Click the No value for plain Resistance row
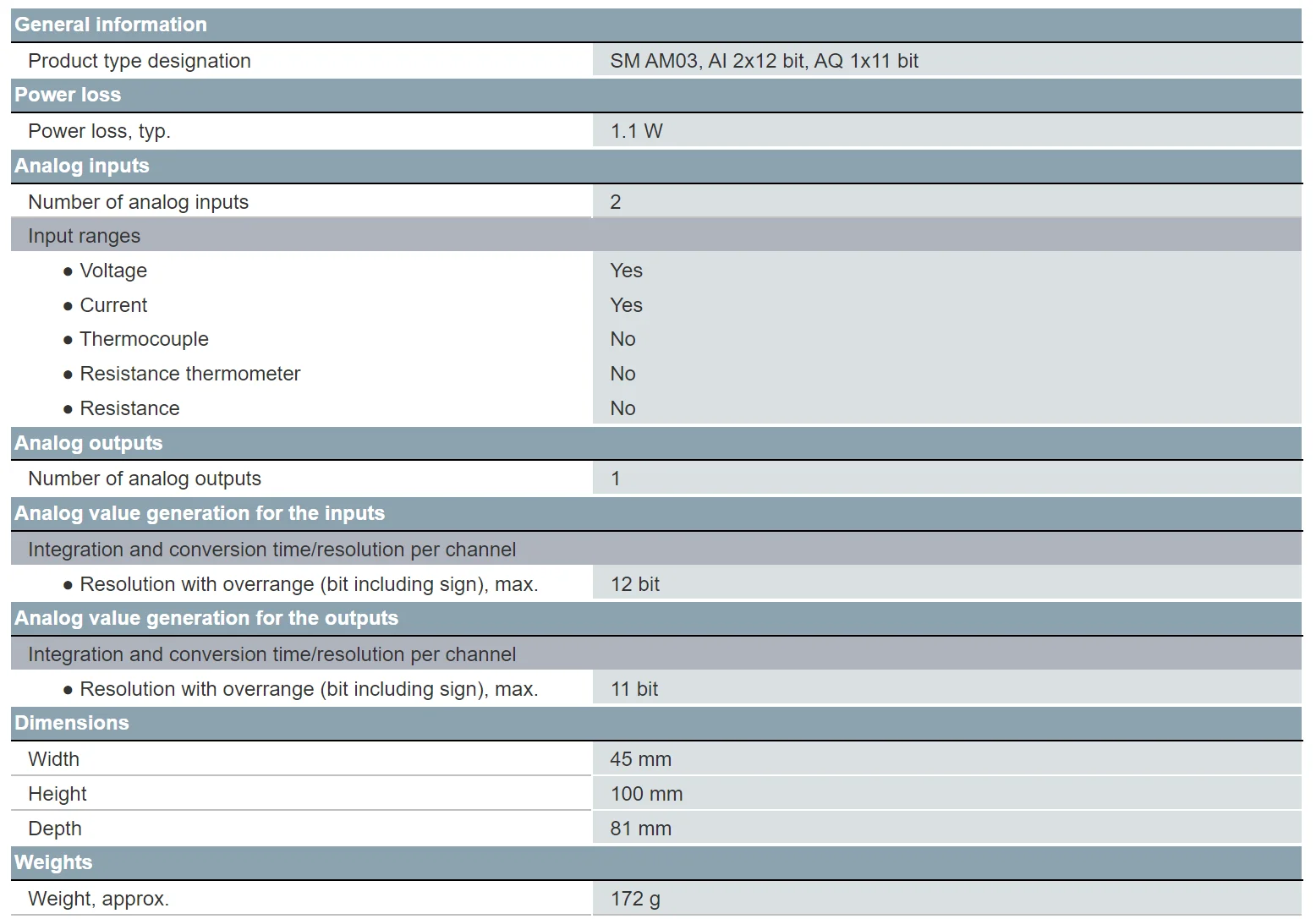This screenshot has width=1316, height=919. coord(623,408)
